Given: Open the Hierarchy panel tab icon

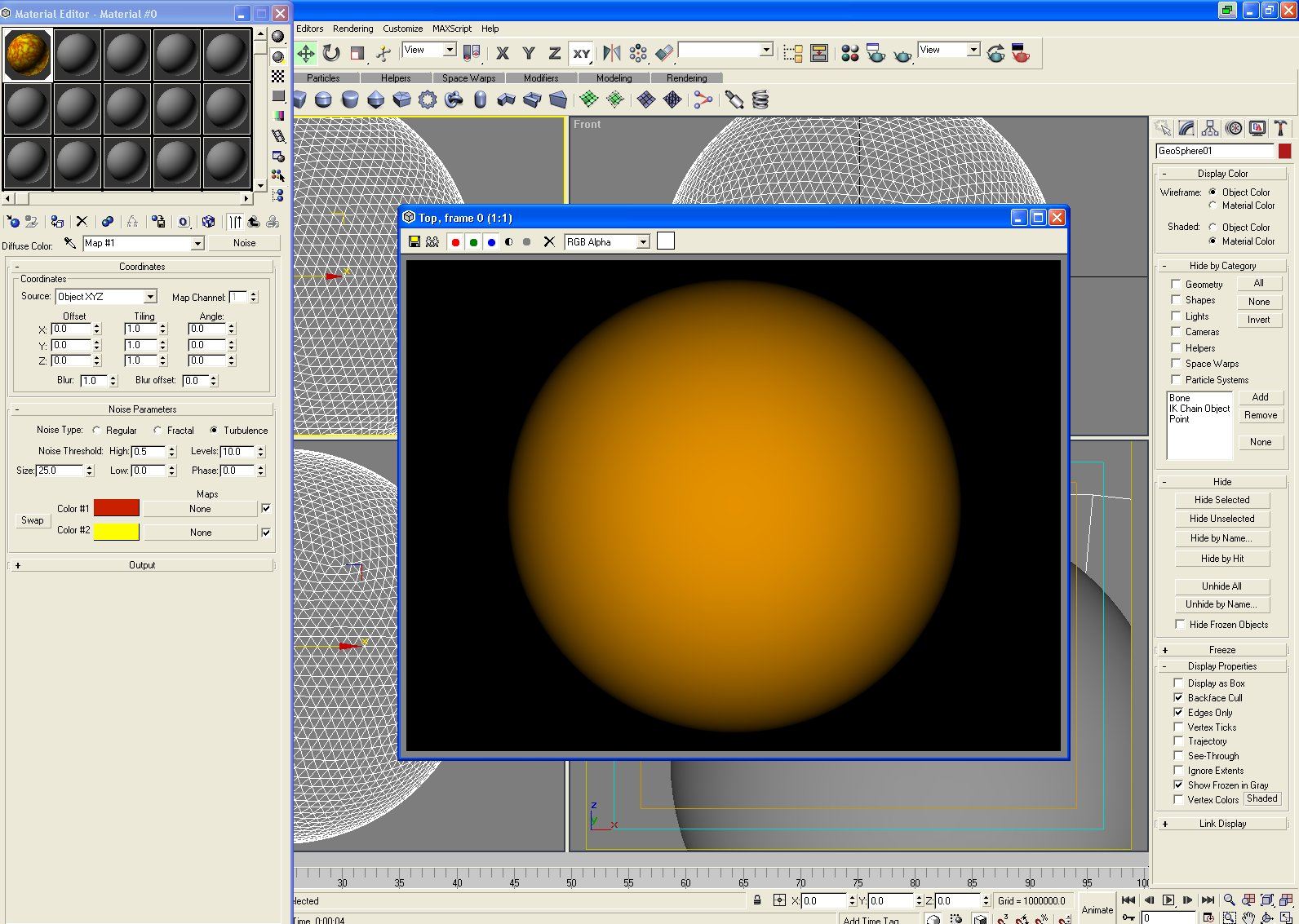Looking at the screenshot, I should (1210, 128).
